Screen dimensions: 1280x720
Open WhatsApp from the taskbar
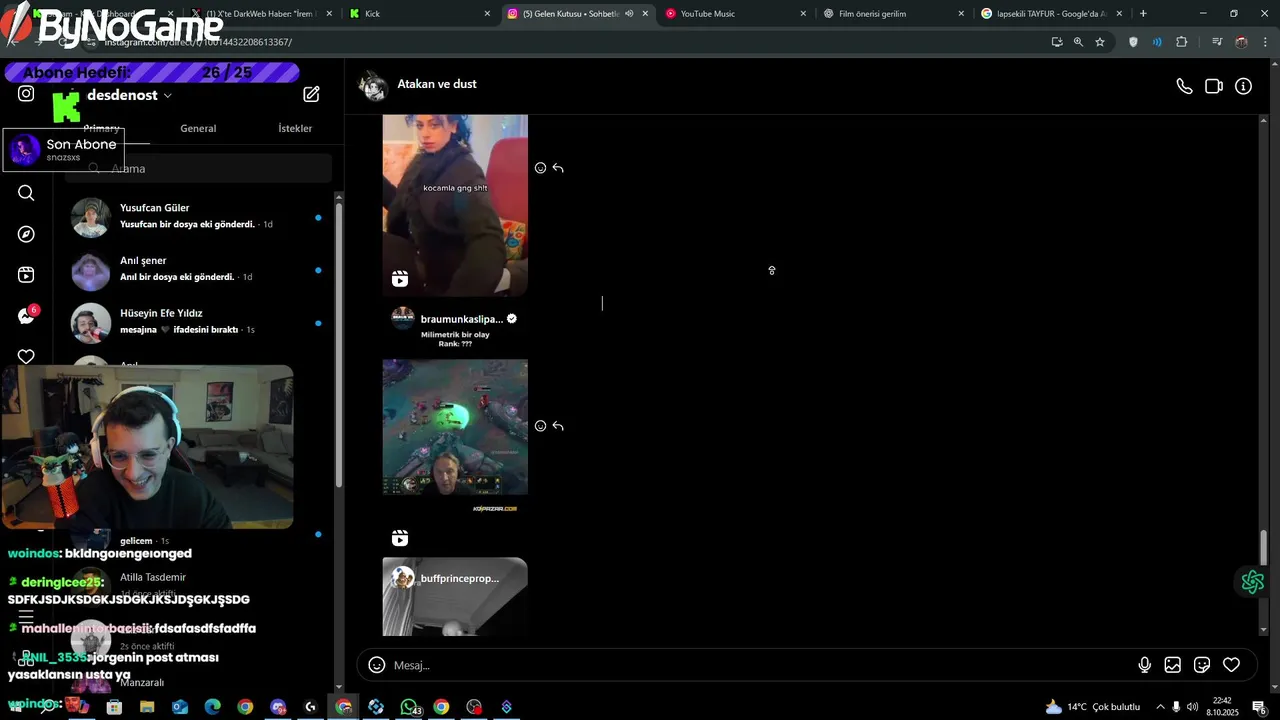[x=409, y=707]
